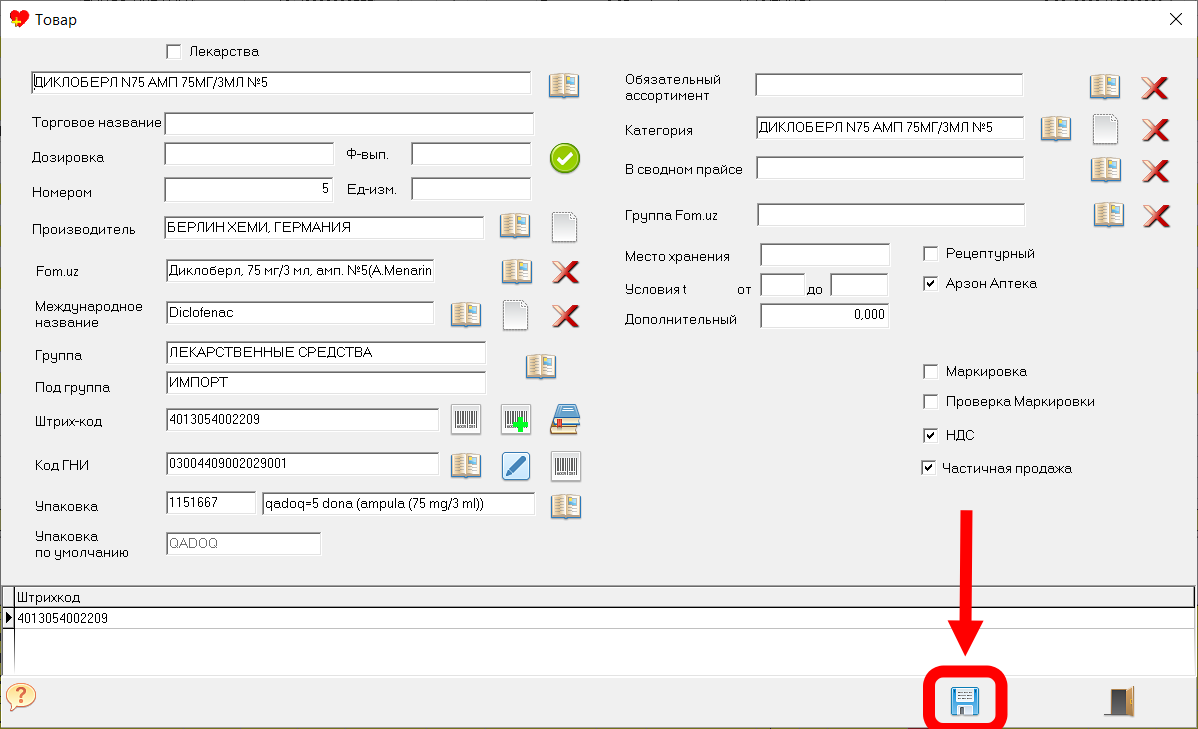Viewport: 1198px width, 729px height.
Task: Click the Diclofenac international name field
Action: pyautogui.click(x=300, y=313)
